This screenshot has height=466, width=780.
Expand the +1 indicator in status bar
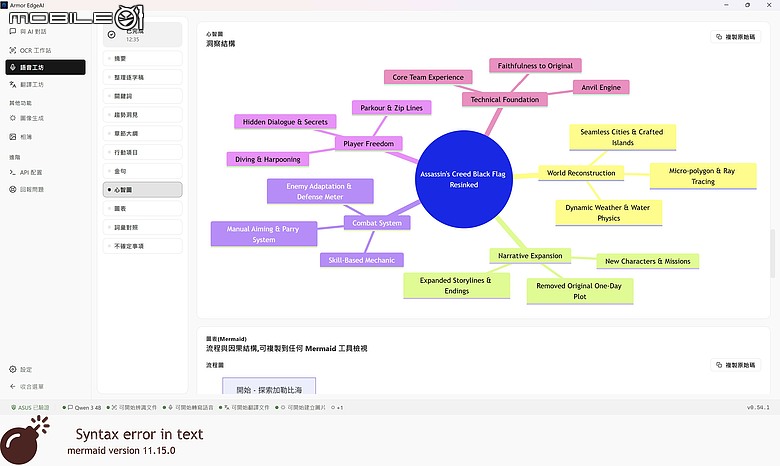tap(337, 407)
